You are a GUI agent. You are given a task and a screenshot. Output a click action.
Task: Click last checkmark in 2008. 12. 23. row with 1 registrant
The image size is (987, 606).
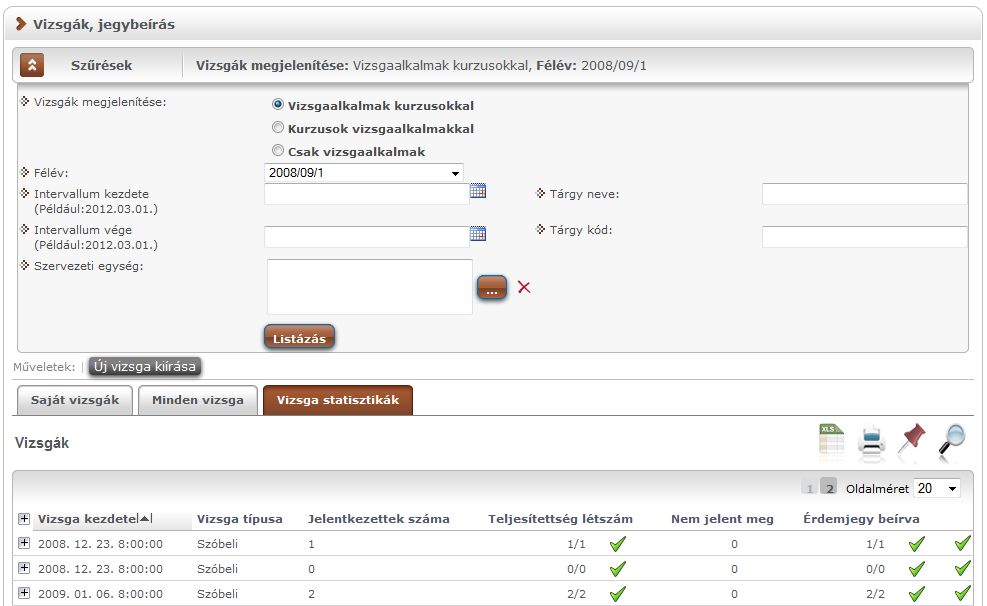[x=962, y=544]
